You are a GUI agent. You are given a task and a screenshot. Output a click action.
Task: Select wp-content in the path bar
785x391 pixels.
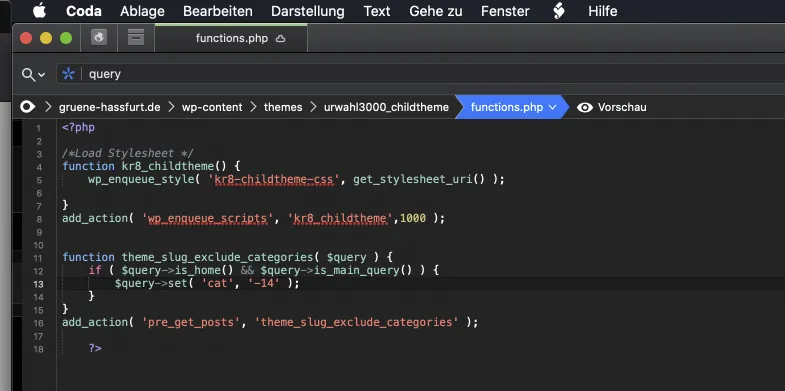click(x=212, y=107)
